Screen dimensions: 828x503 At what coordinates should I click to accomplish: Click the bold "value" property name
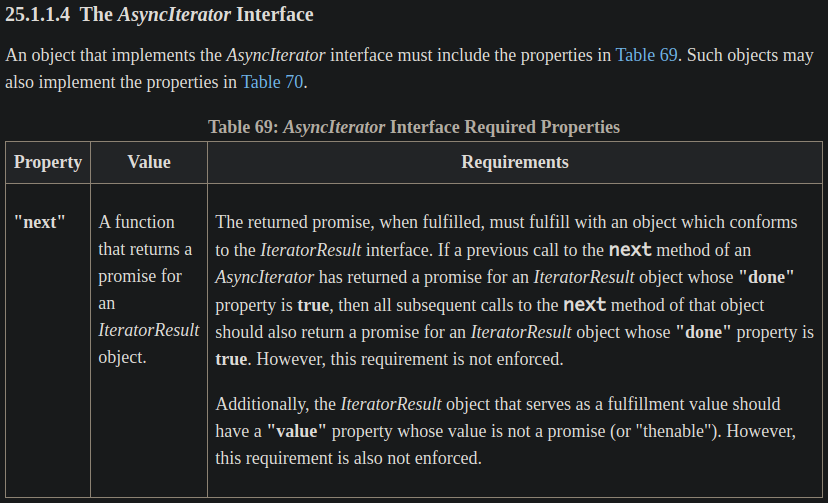pos(297,431)
